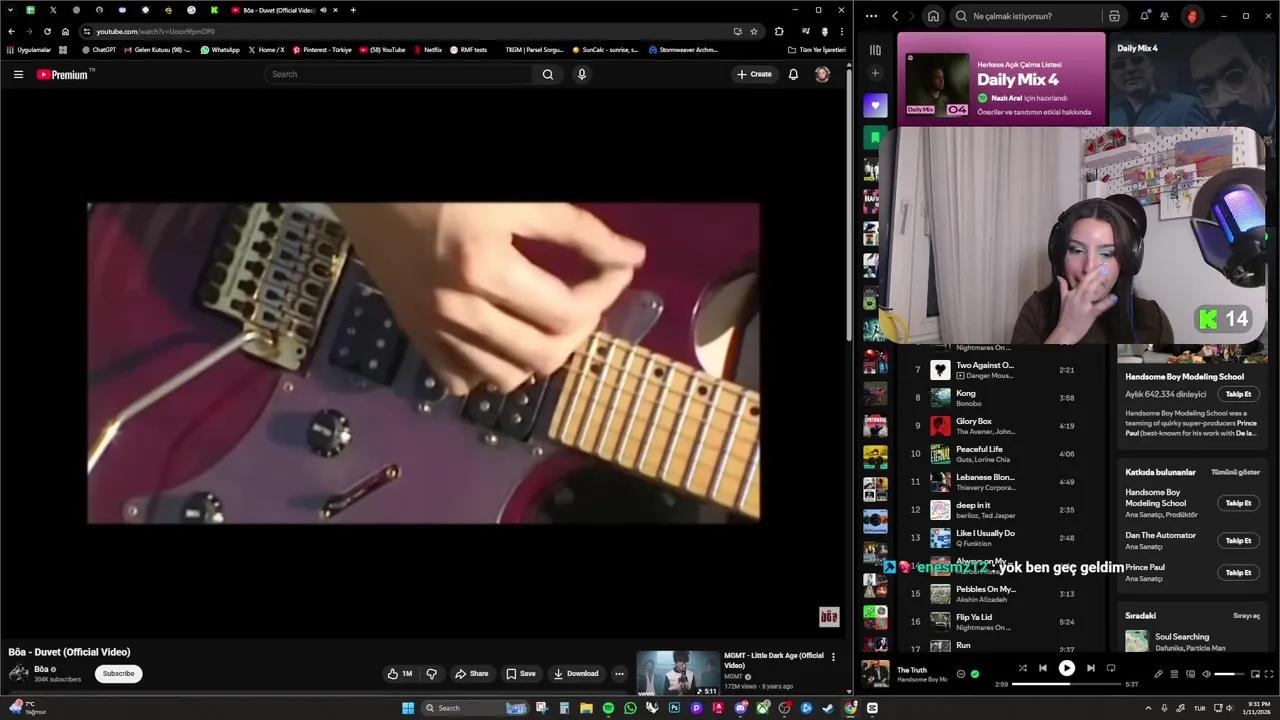Open Liked Songs in Spotify sidebar
Screen dimensions: 1280x720
pyautogui.click(x=875, y=105)
